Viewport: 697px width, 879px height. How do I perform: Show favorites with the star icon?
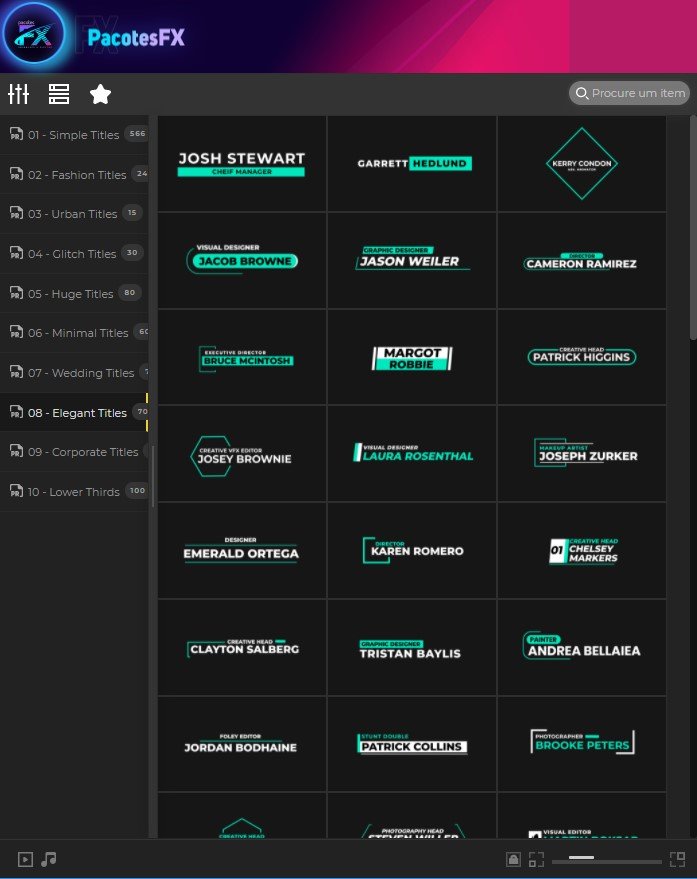point(100,94)
